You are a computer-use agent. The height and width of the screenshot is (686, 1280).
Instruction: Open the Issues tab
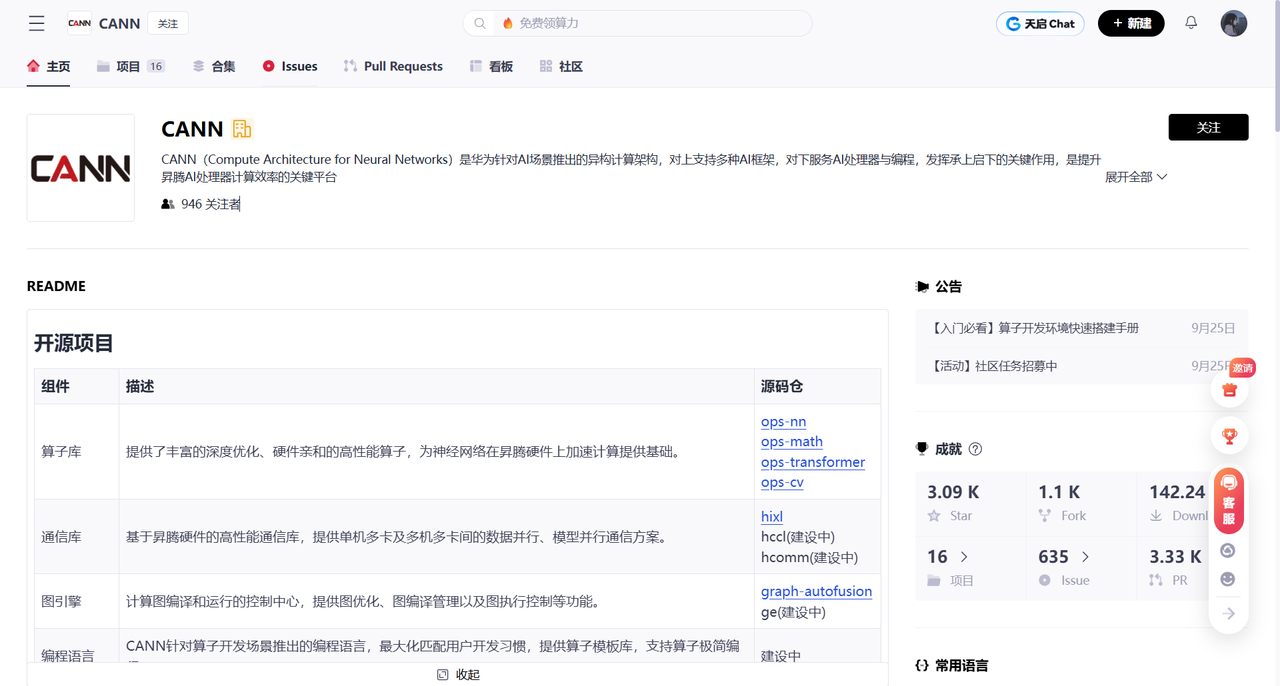[x=290, y=66]
